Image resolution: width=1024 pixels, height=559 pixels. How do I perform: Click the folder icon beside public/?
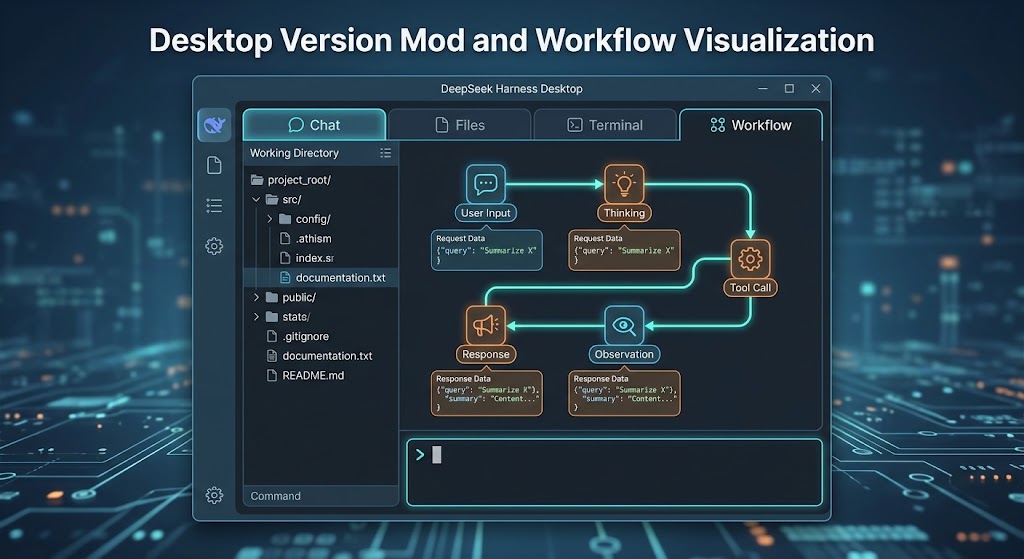tap(272, 297)
